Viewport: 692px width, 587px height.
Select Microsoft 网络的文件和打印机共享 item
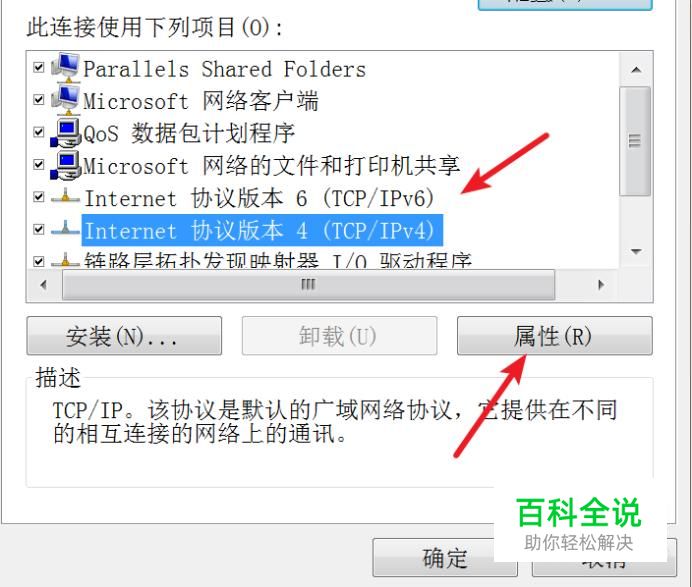click(x=271, y=166)
